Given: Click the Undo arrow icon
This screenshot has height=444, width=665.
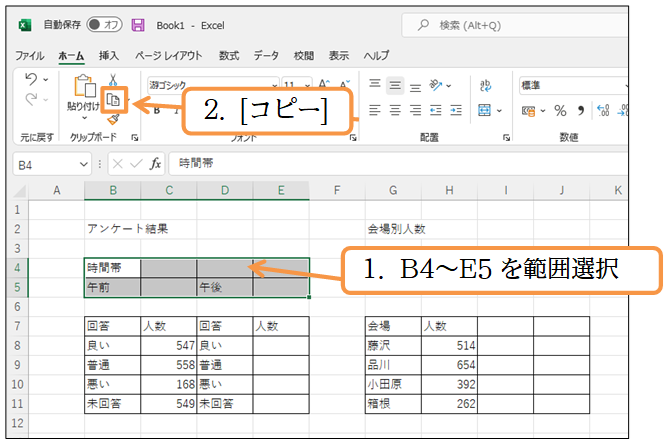Looking at the screenshot, I should point(31,79).
